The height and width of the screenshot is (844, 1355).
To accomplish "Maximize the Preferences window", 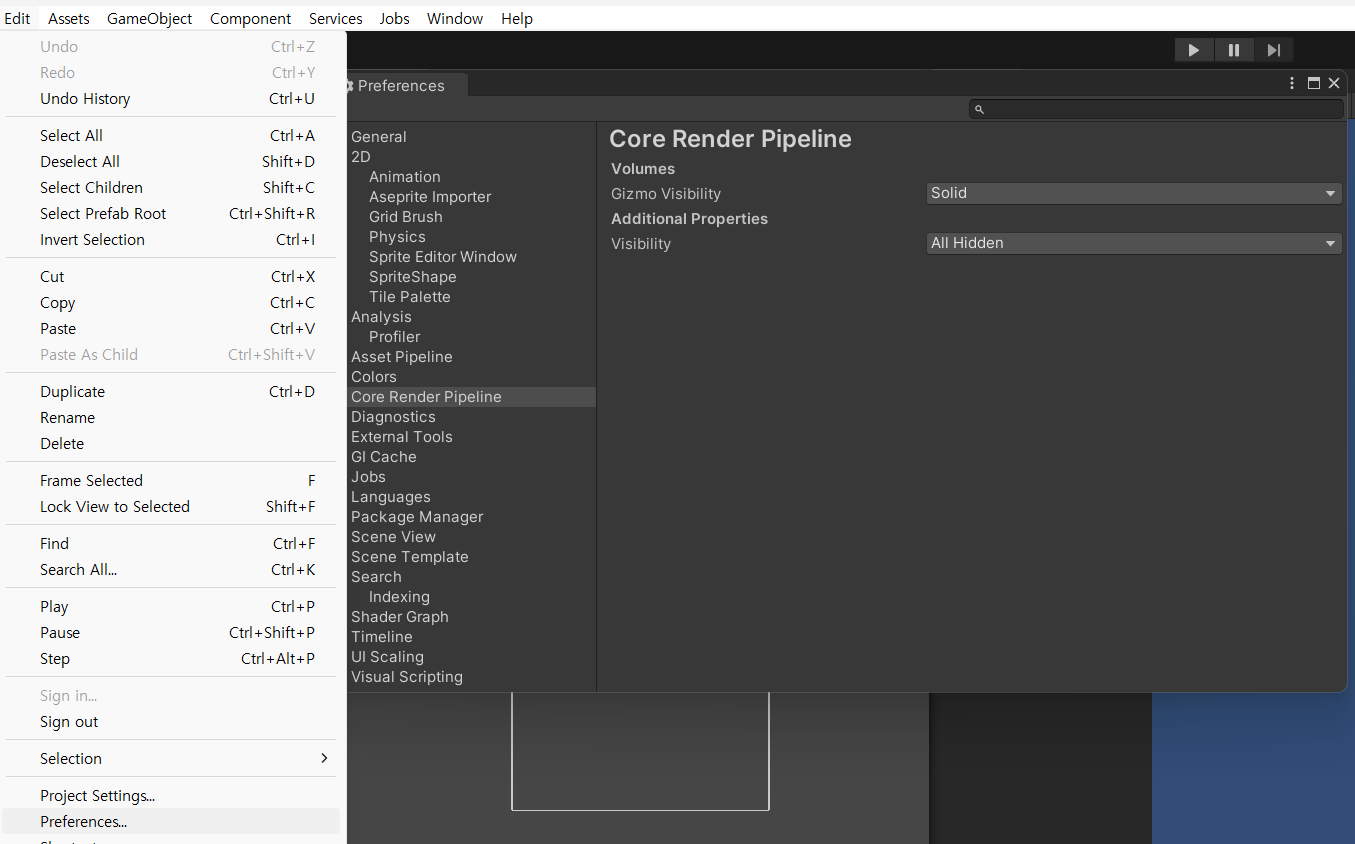I will (1314, 84).
